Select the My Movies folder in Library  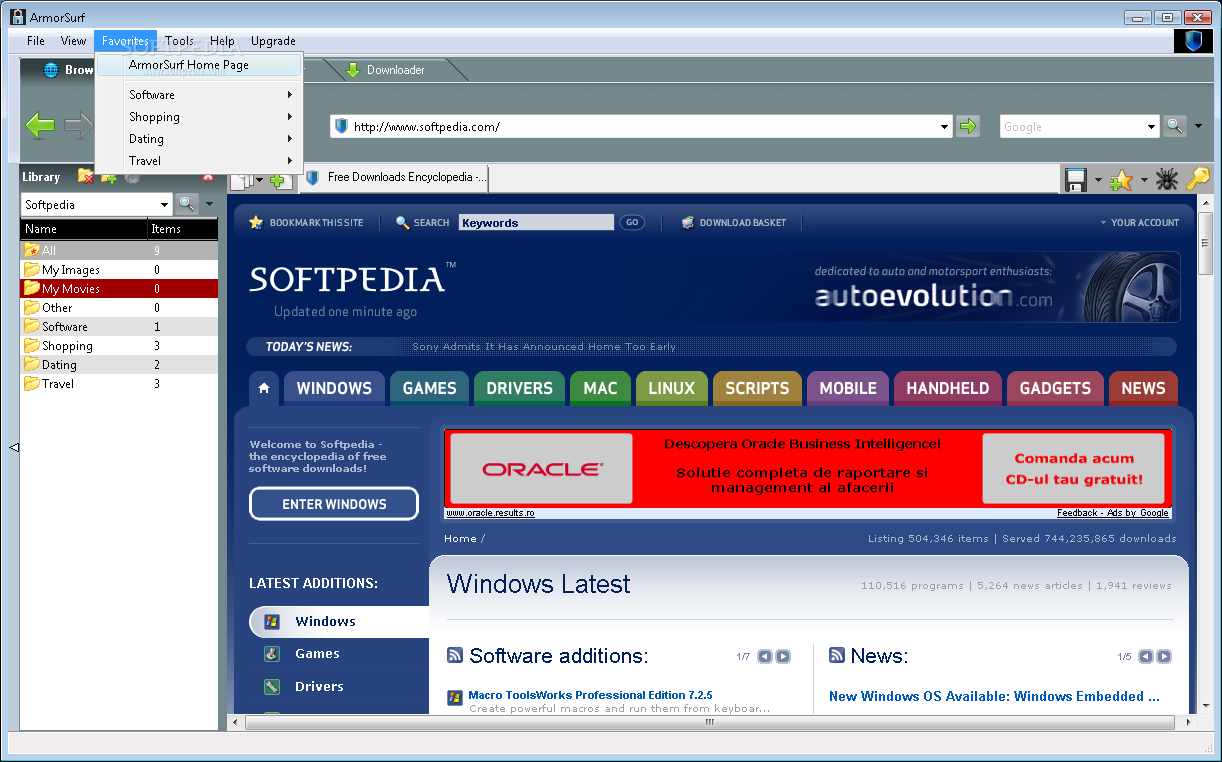tap(119, 289)
